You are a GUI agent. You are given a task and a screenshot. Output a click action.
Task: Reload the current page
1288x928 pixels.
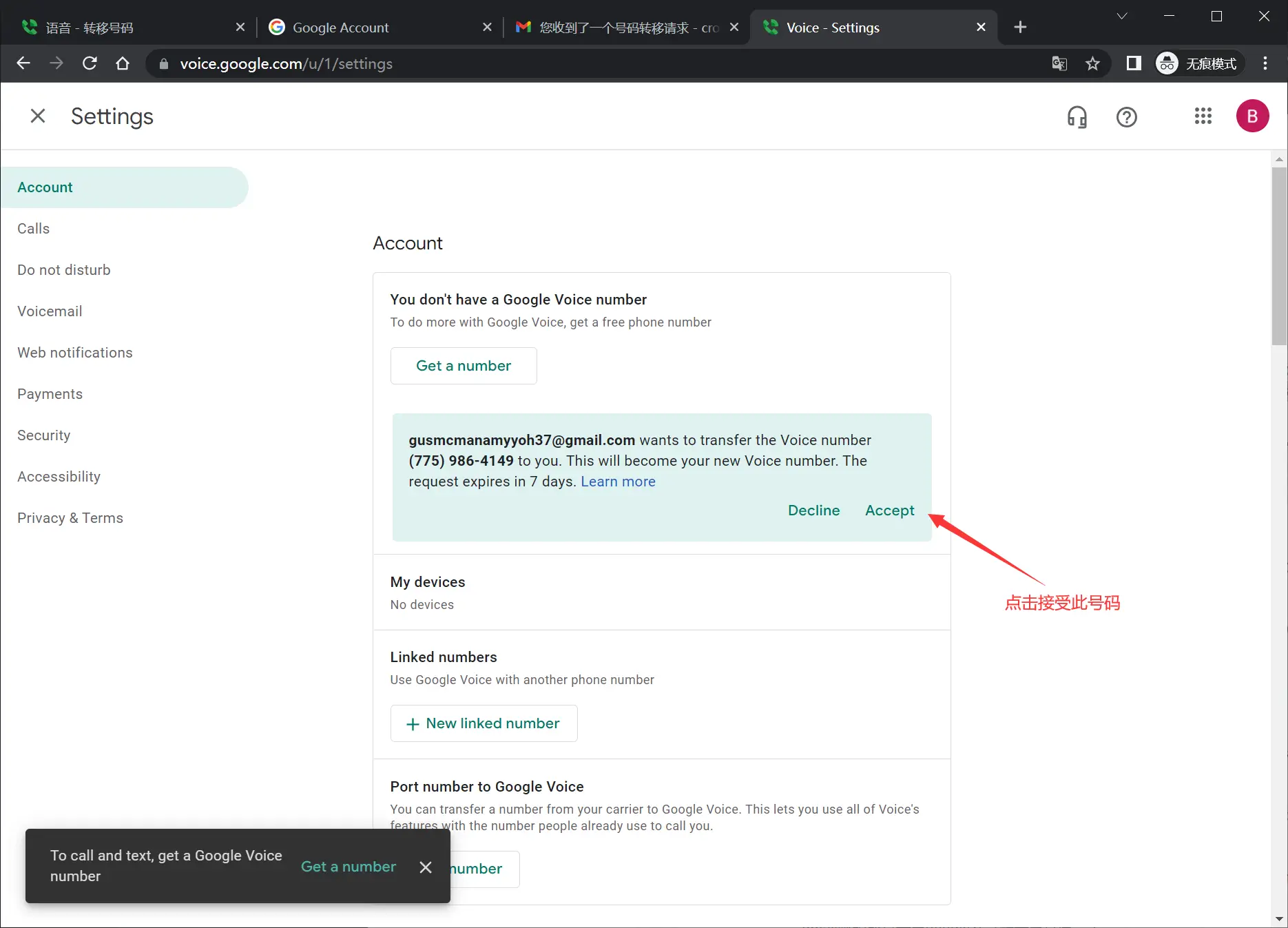(90, 63)
